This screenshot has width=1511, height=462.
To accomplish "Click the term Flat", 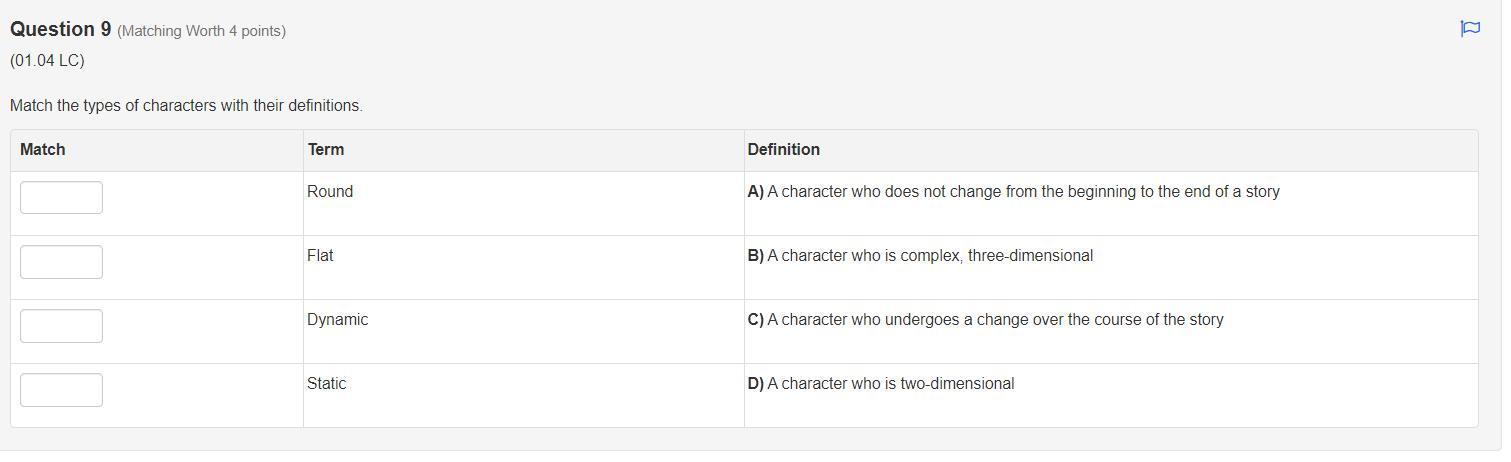I will pos(320,256).
